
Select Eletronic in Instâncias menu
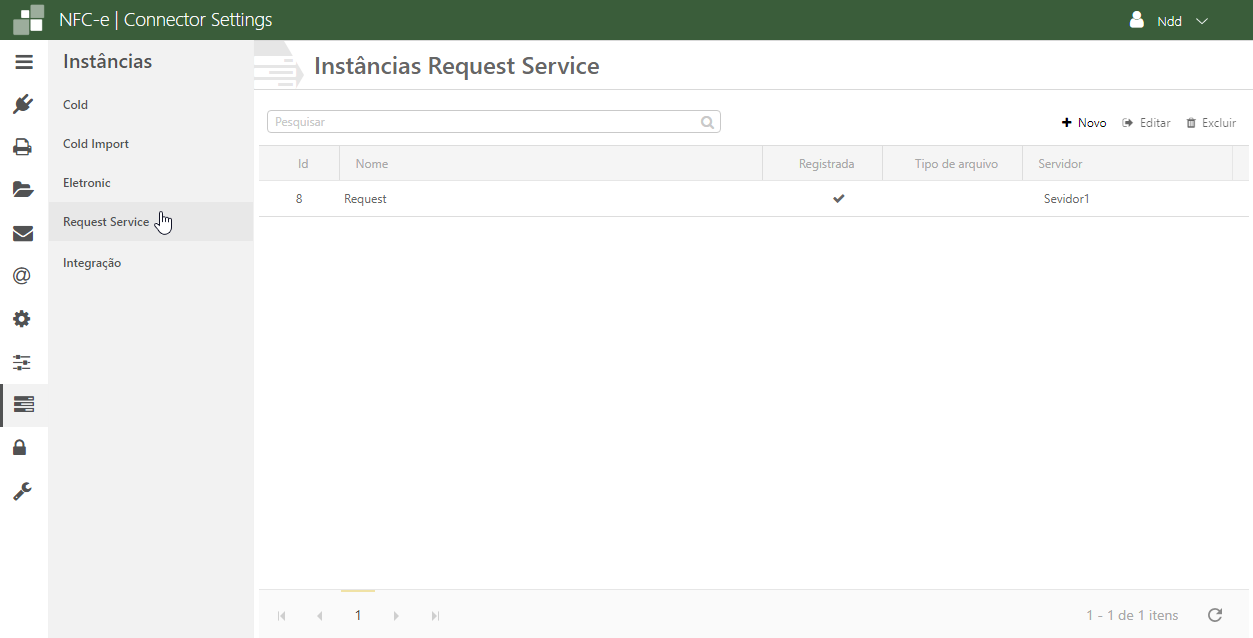pos(87,183)
